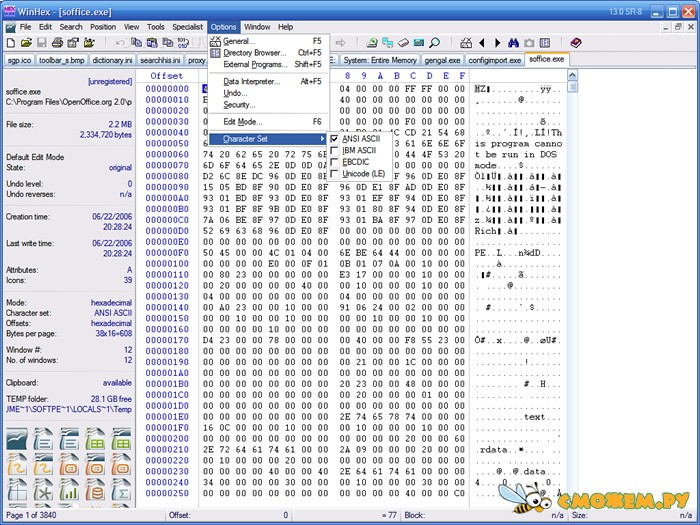Click the black Forward arrow toolbar icon
The width and height of the screenshot is (700, 525).
[x=497, y=43]
